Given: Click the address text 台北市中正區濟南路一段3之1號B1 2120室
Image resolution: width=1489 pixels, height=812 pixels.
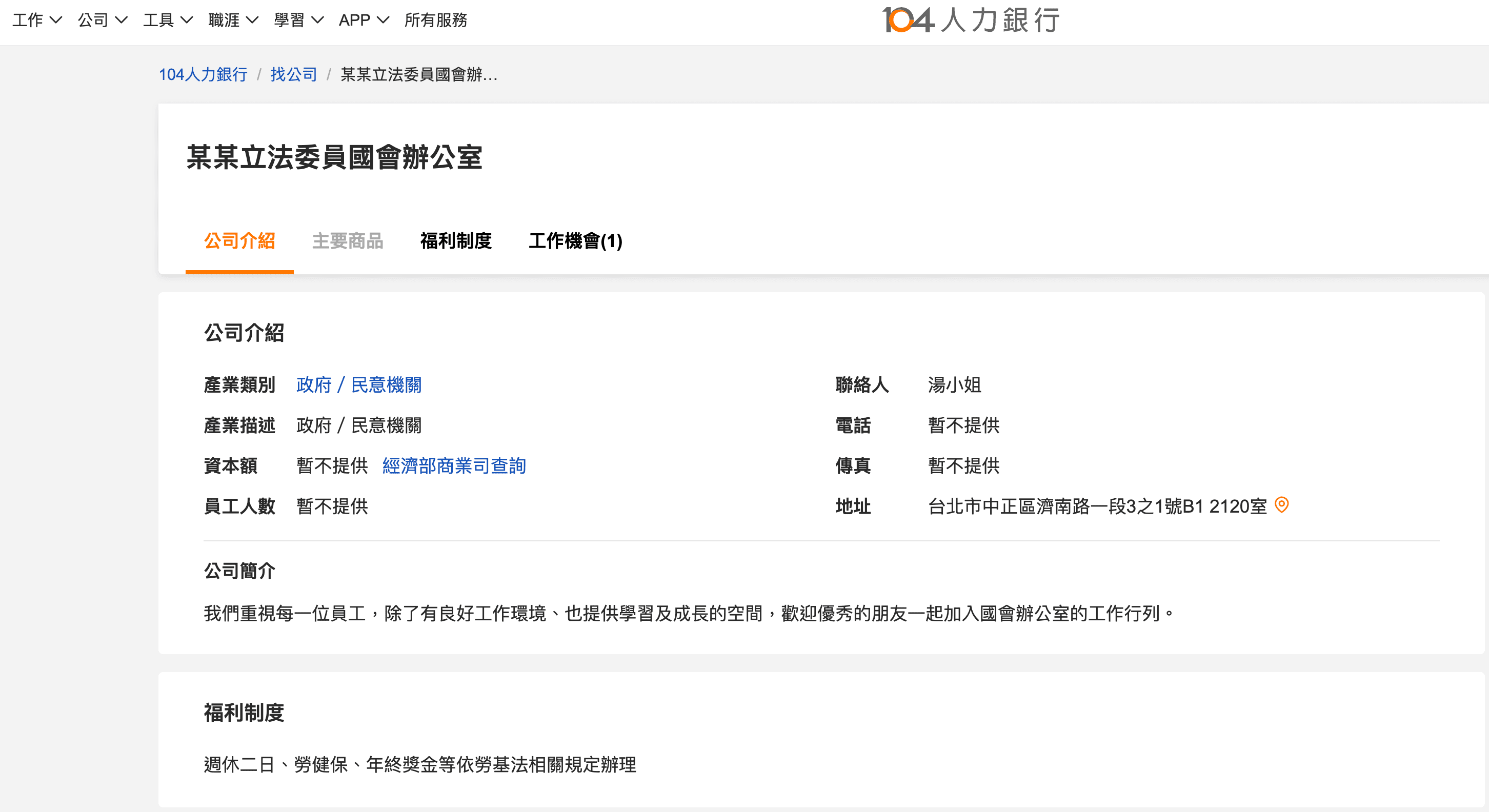Looking at the screenshot, I should click(x=1097, y=506).
